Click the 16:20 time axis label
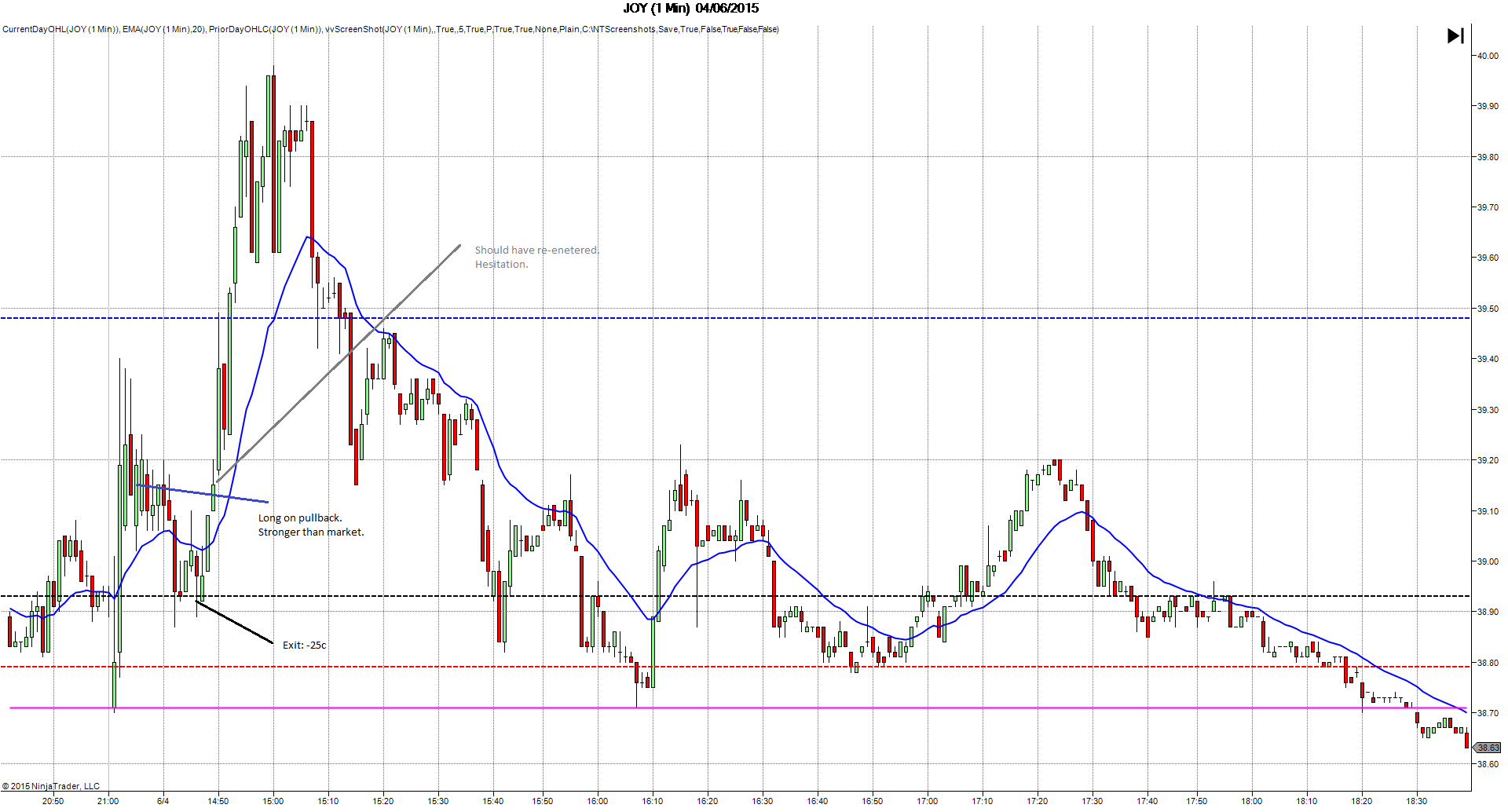The image size is (1508, 812). (x=708, y=801)
